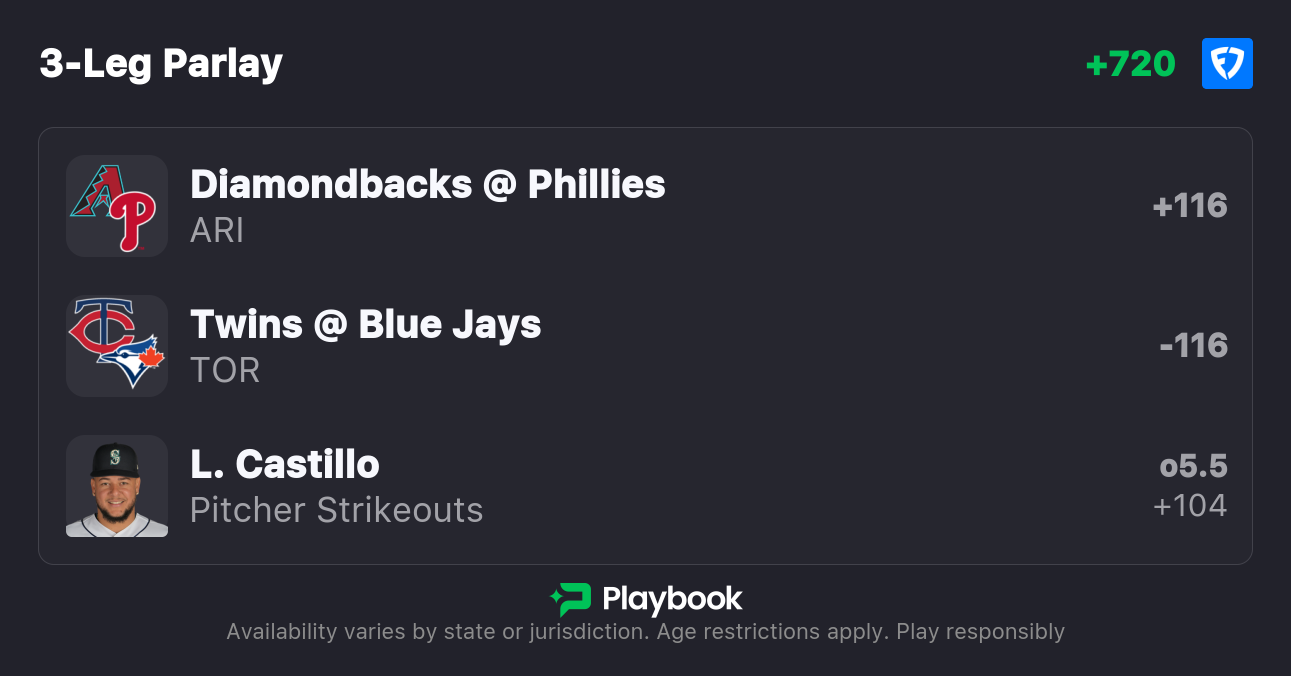
Task: Click the +116 ARI moneyline odds
Action: (x=1189, y=206)
